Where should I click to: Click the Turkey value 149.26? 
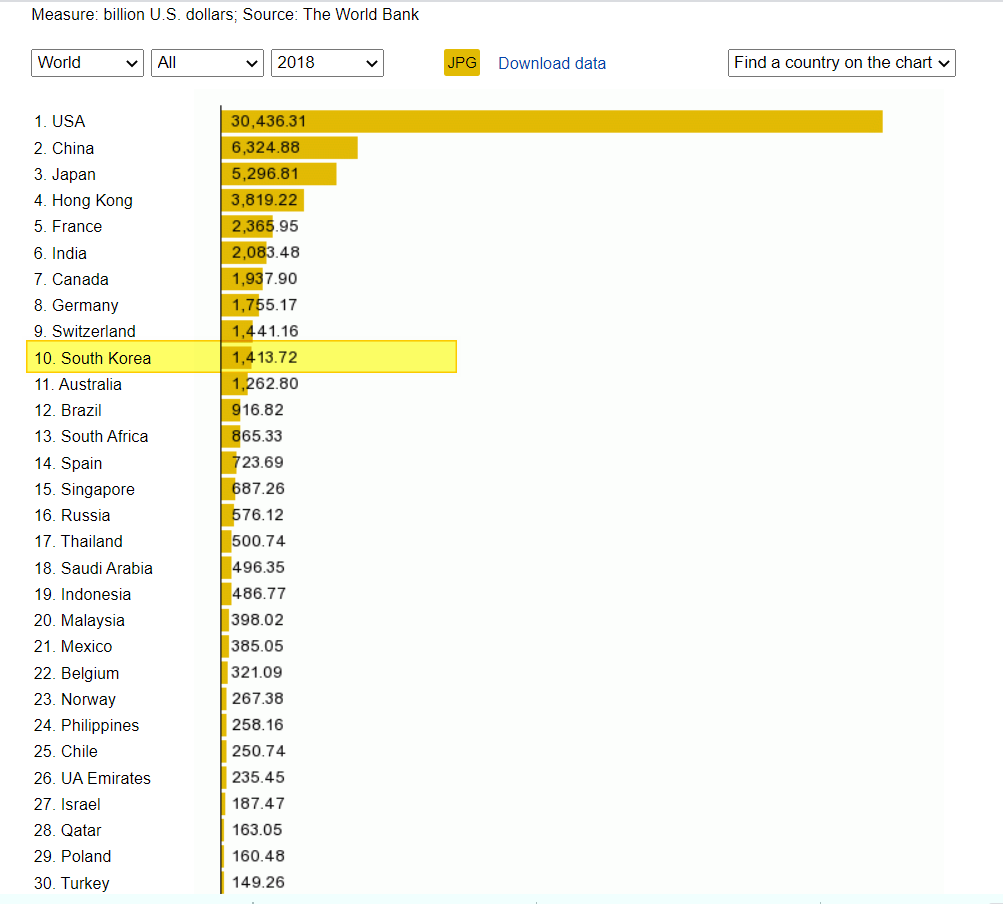click(x=258, y=882)
